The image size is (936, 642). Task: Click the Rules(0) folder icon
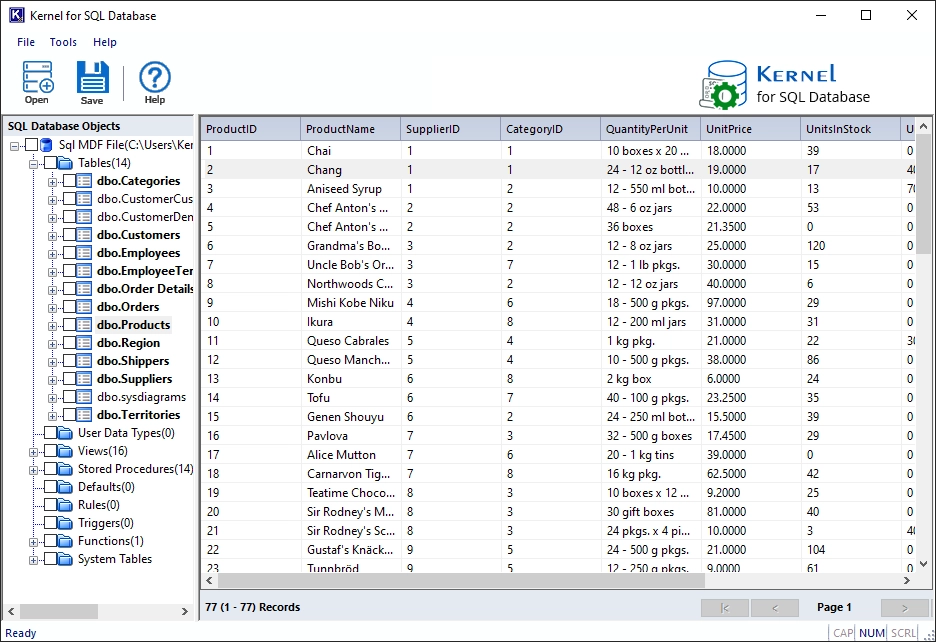[x=66, y=505]
